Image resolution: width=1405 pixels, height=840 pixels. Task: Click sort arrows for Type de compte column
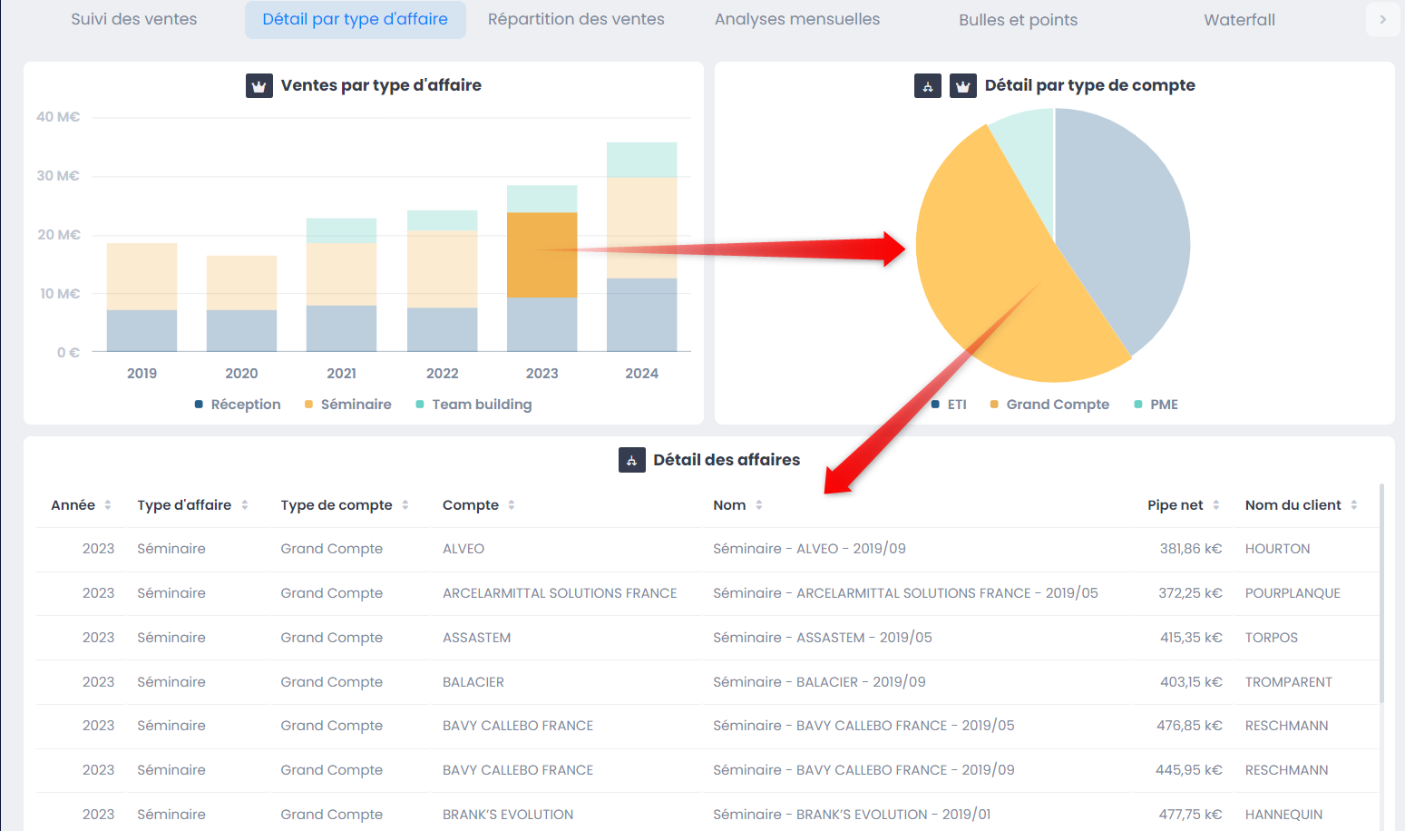click(x=405, y=505)
